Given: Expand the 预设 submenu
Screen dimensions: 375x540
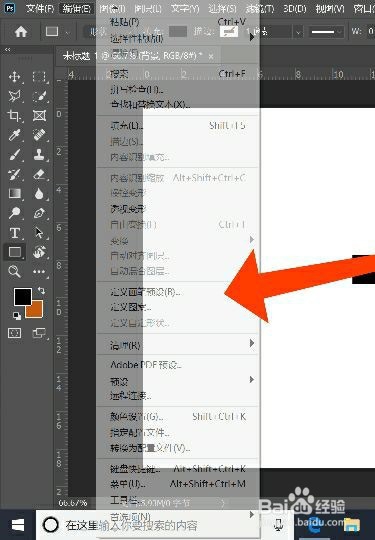Looking at the screenshot, I should (x=252, y=380).
